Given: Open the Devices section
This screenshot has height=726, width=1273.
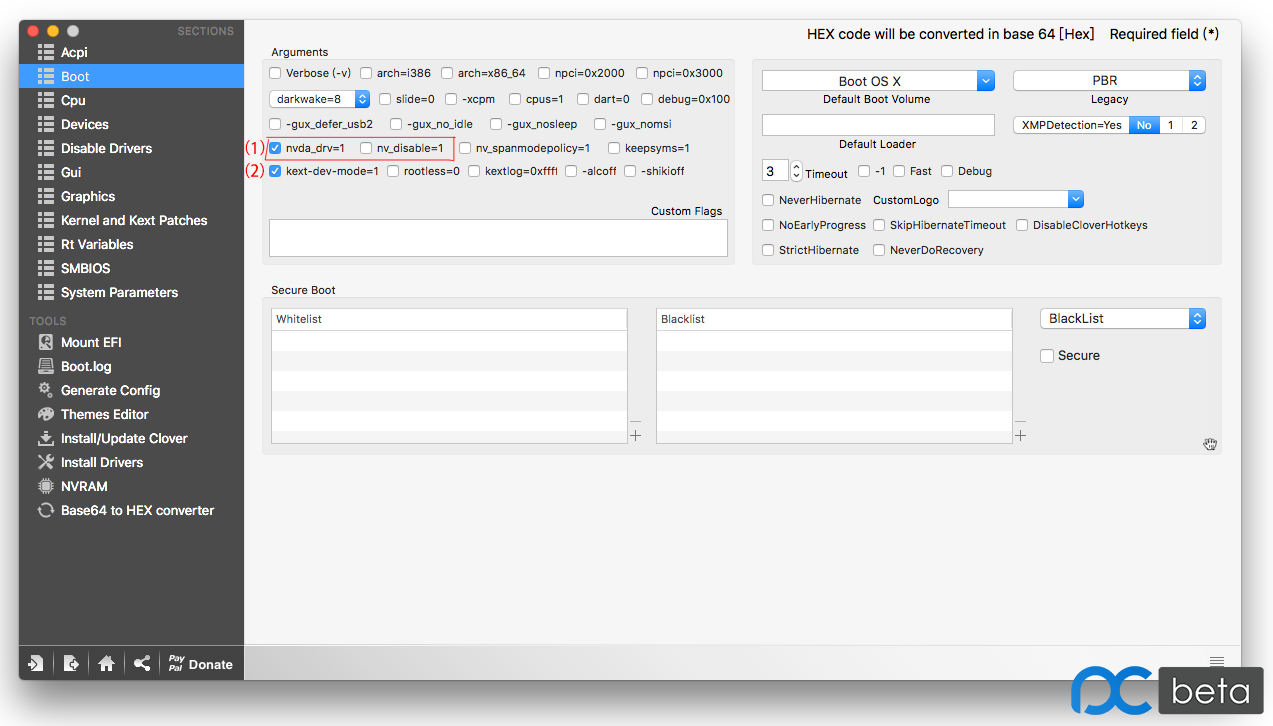Looking at the screenshot, I should 131,124.
